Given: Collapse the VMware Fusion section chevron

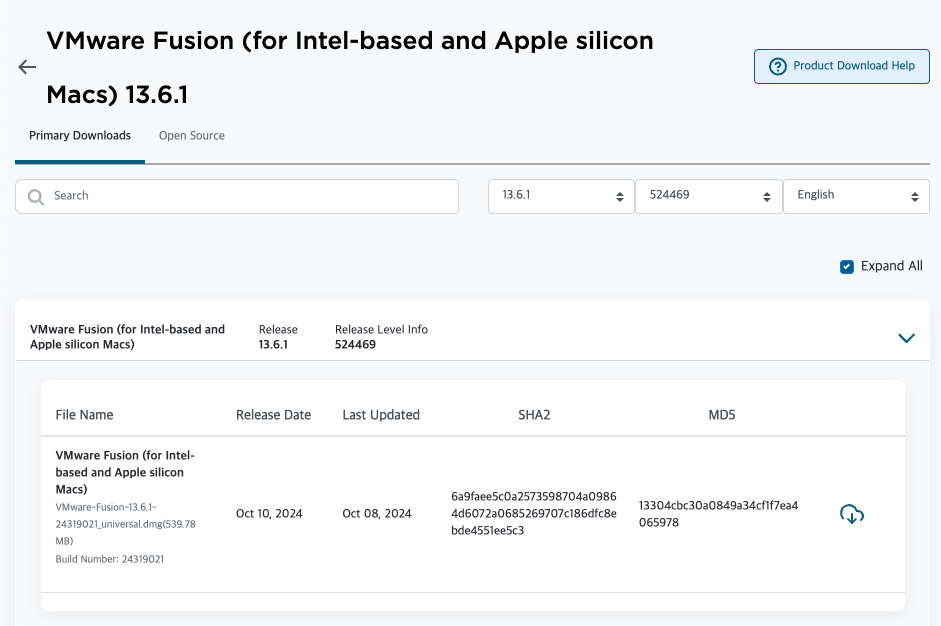Looking at the screenshot, I should 906,338.
